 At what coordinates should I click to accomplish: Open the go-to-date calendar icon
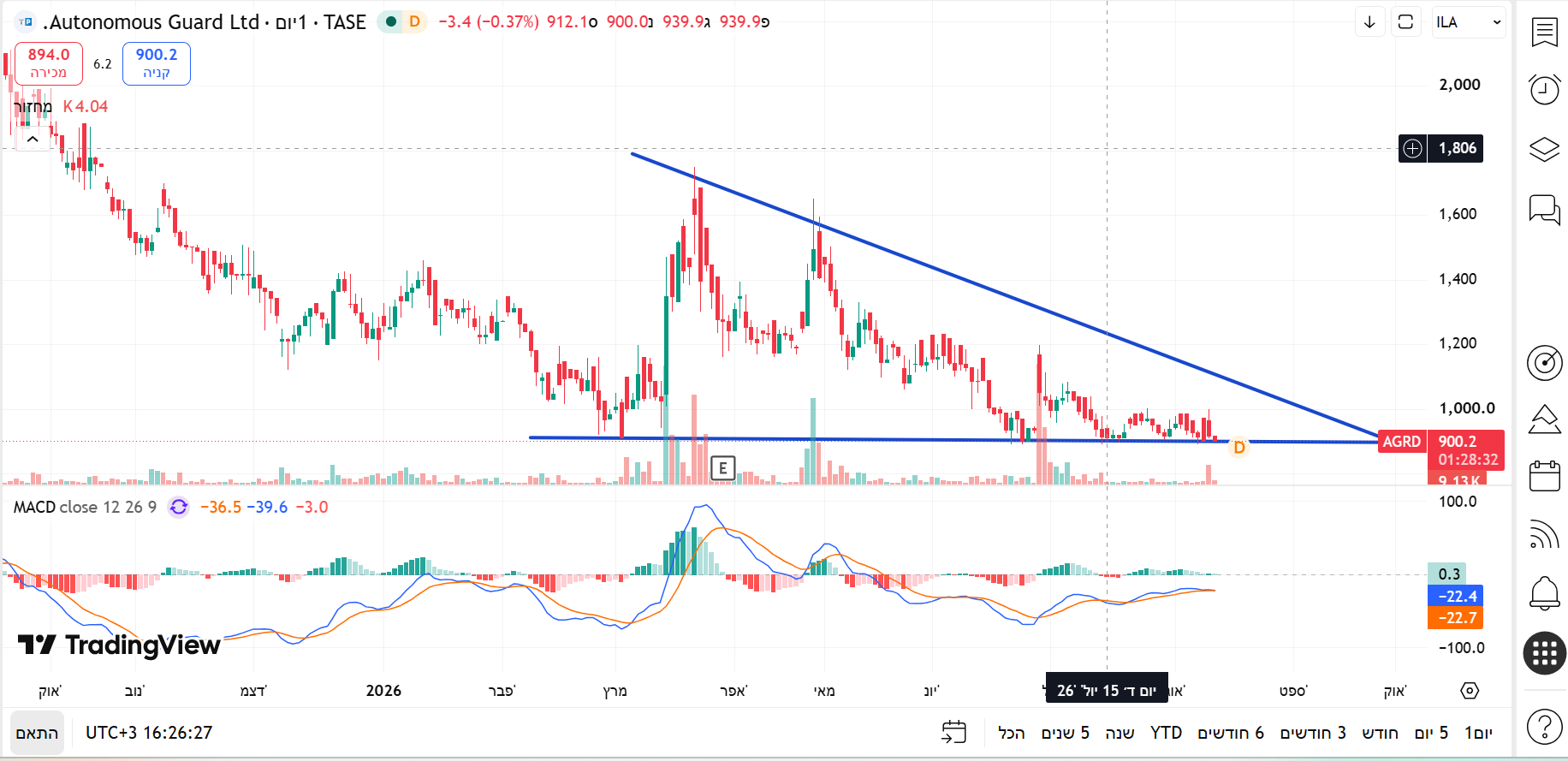[x=953, y=733]
